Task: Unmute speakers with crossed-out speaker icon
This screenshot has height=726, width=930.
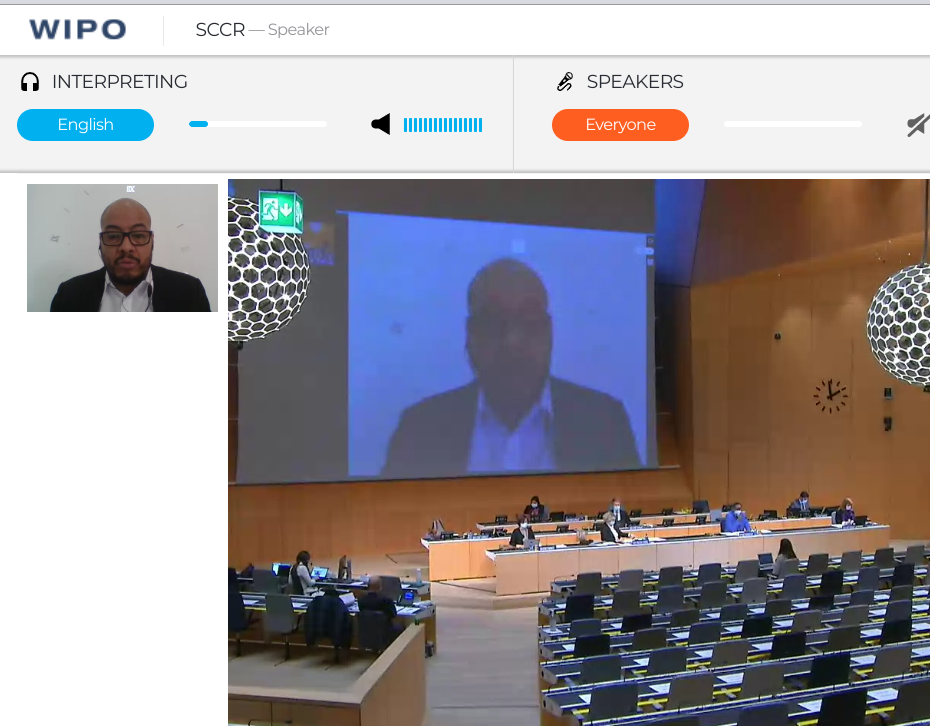Action: (918, 125)
